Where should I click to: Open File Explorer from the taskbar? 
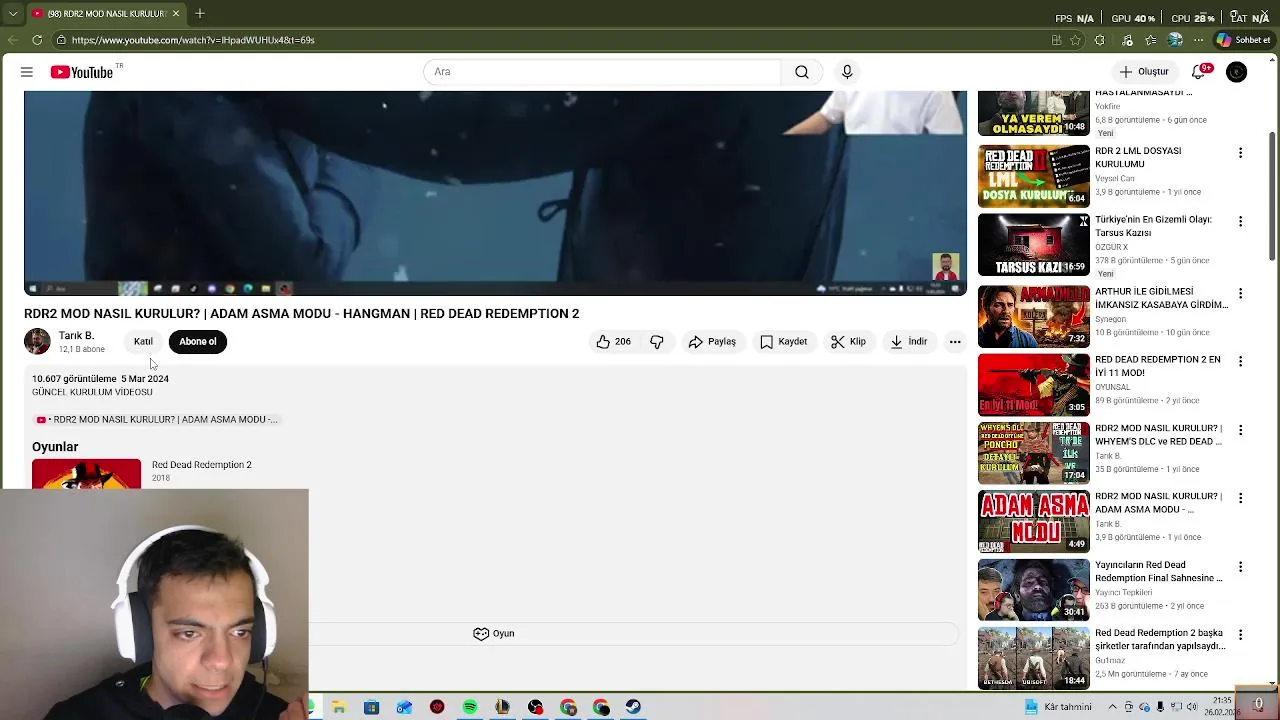[x=339, y=707]
